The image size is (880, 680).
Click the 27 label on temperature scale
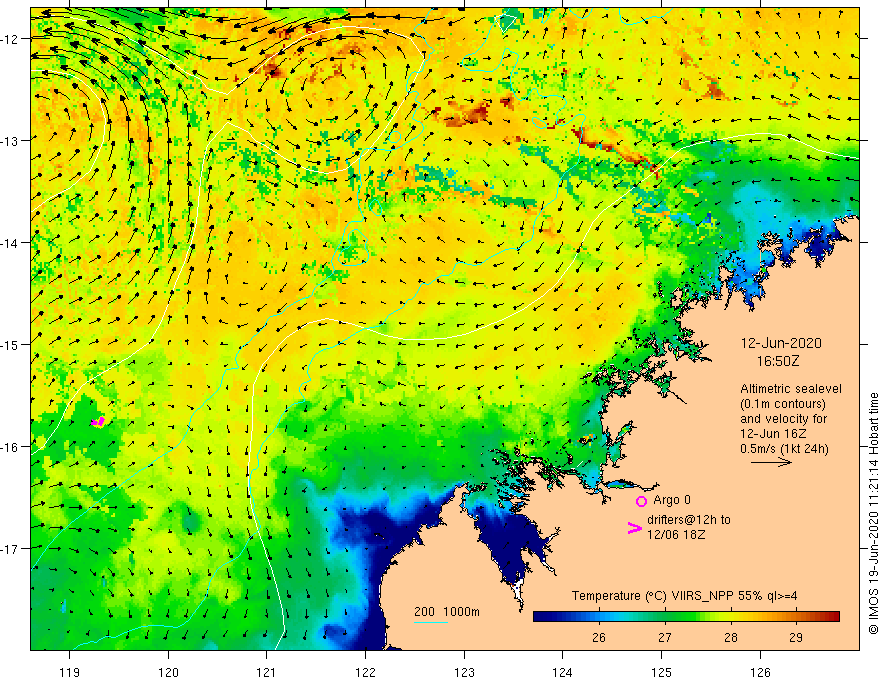[x=664, y=637]
